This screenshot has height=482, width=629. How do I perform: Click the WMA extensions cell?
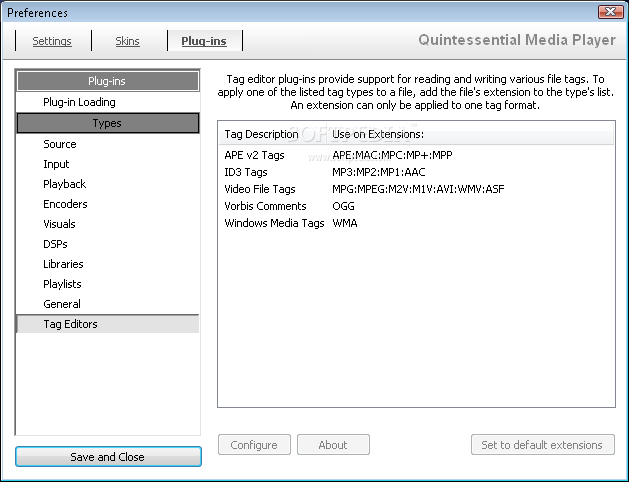[345, 223]
